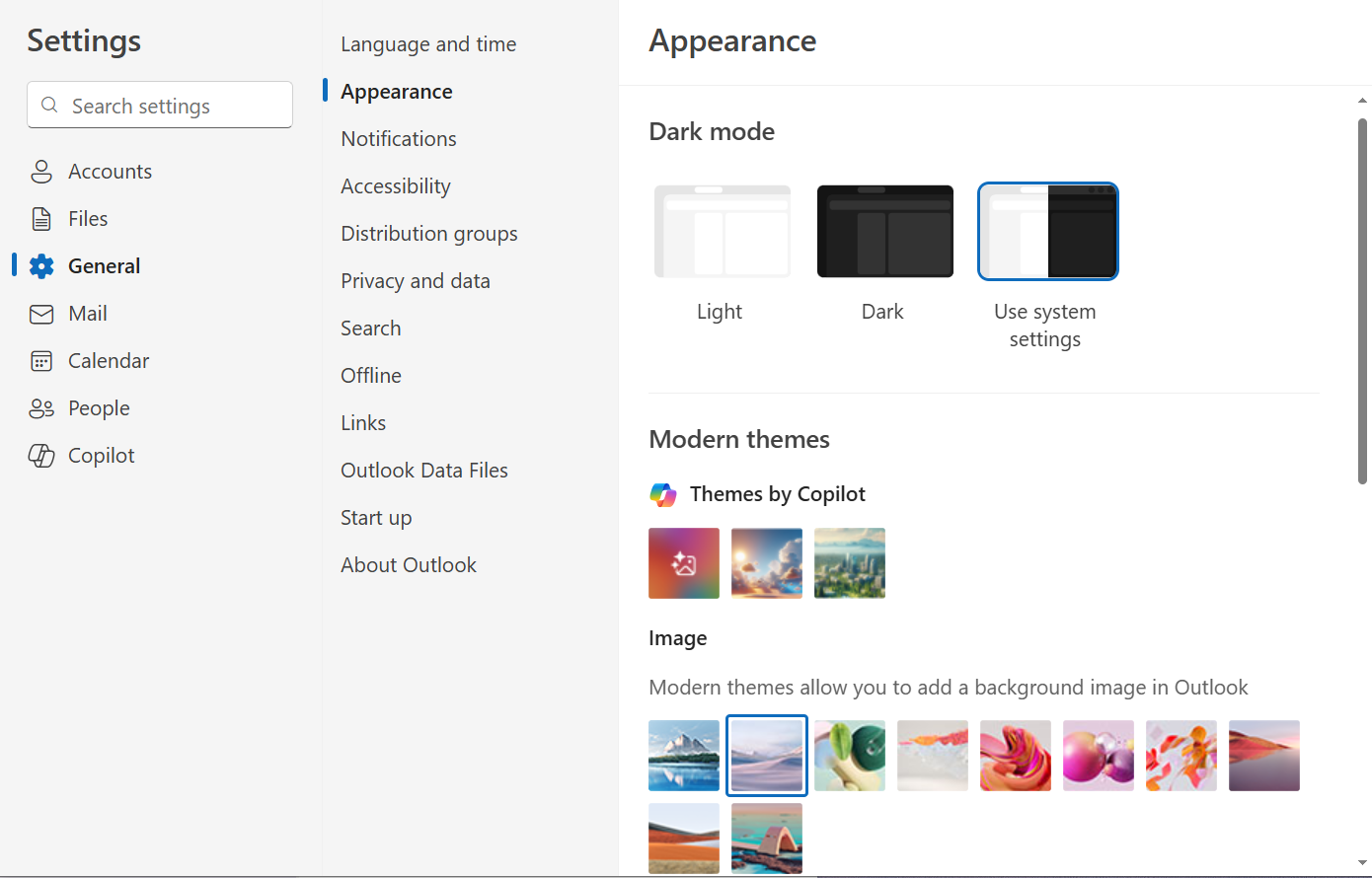1372x878 pixels.
Task: Open Notifications settings
Action: pyautogui.click(x=399, y=139)
